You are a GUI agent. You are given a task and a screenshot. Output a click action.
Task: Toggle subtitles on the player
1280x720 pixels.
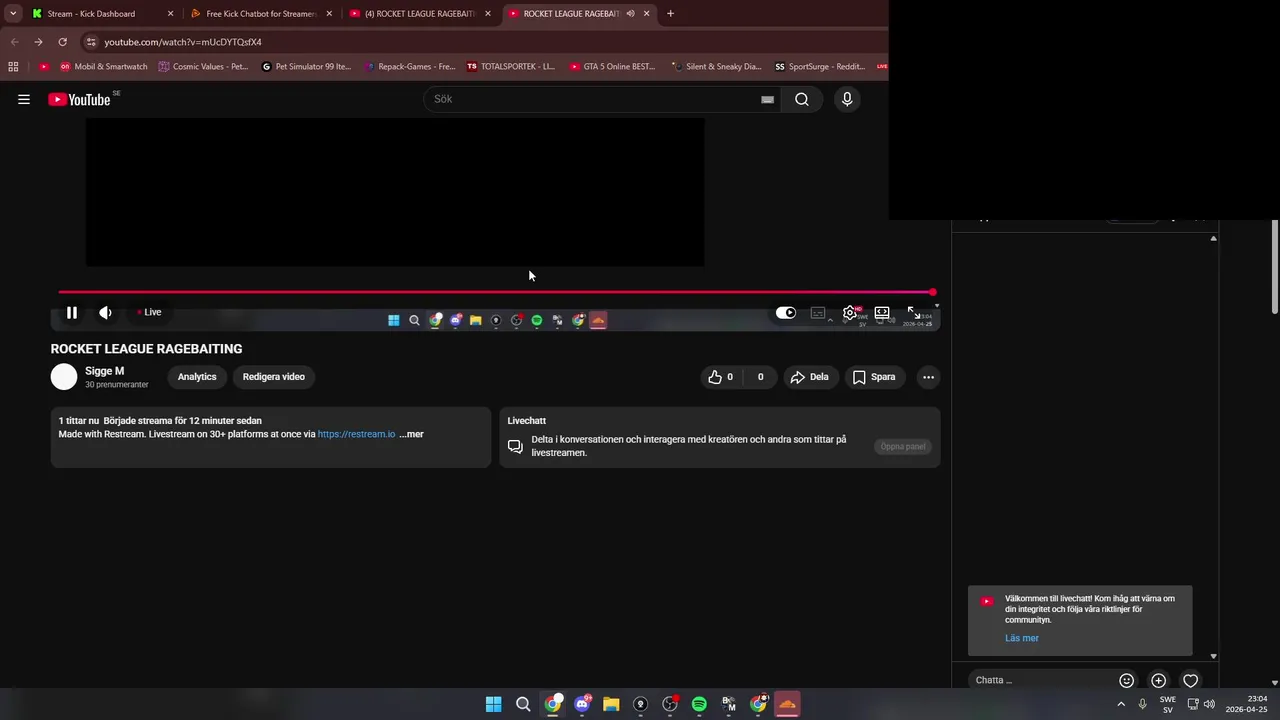tap(817, 312)
